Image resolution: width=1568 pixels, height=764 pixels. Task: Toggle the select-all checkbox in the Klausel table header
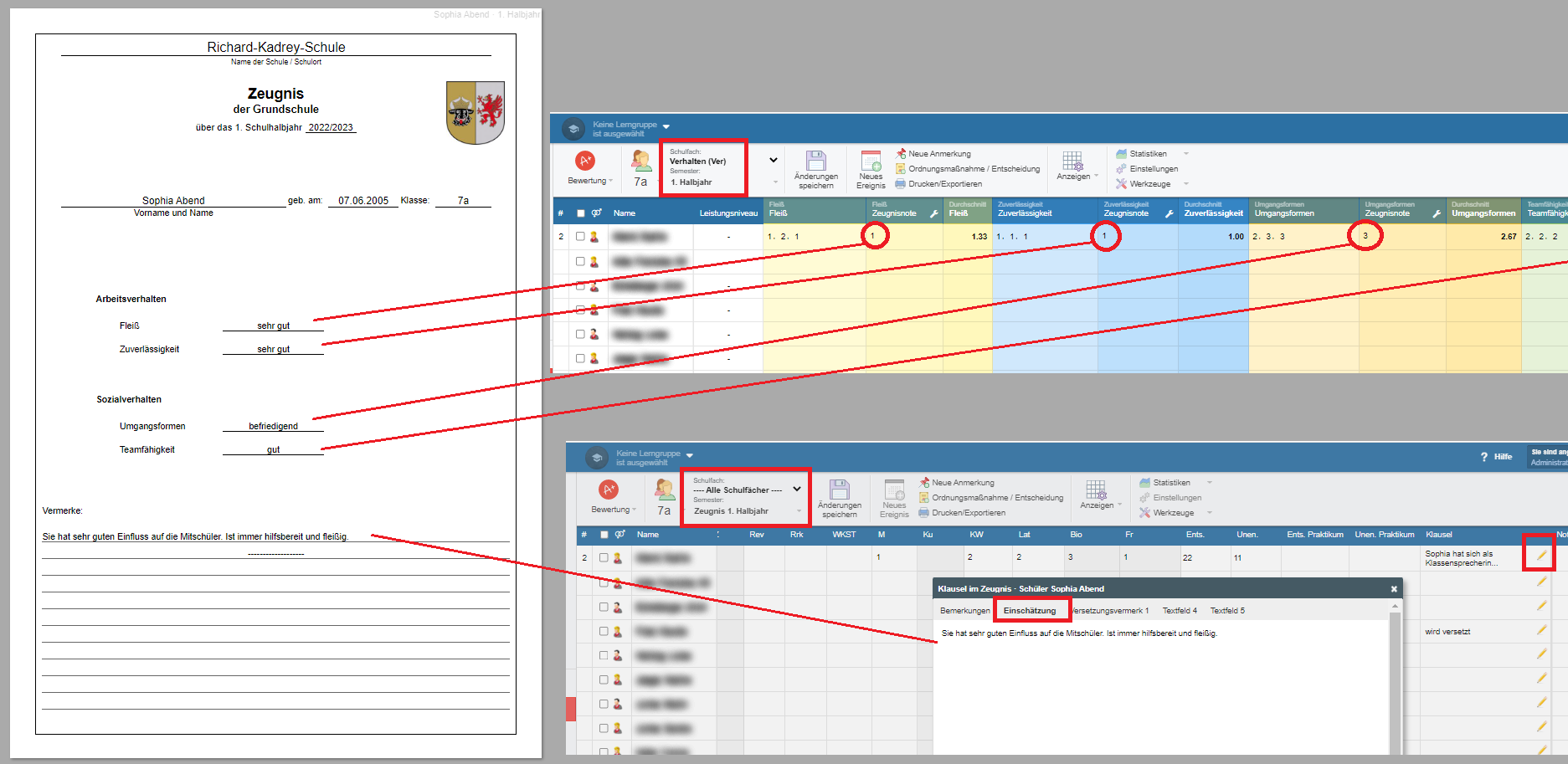coord(604,535)
